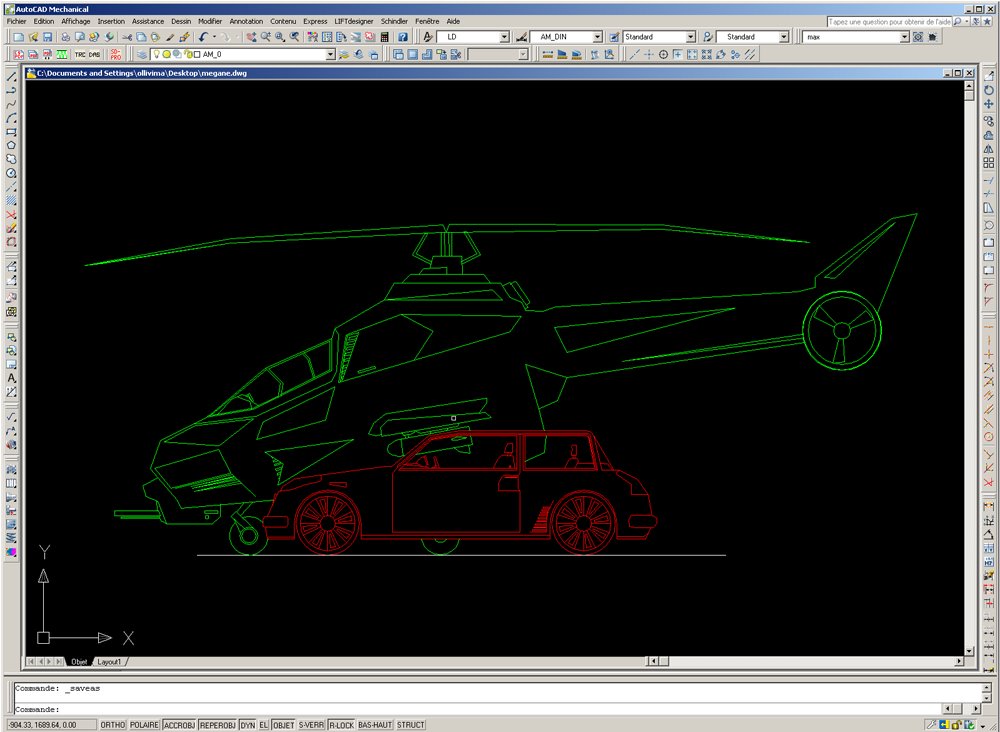
Task: Click the calculator icon in the toolbar
Action: pos(385,37)
